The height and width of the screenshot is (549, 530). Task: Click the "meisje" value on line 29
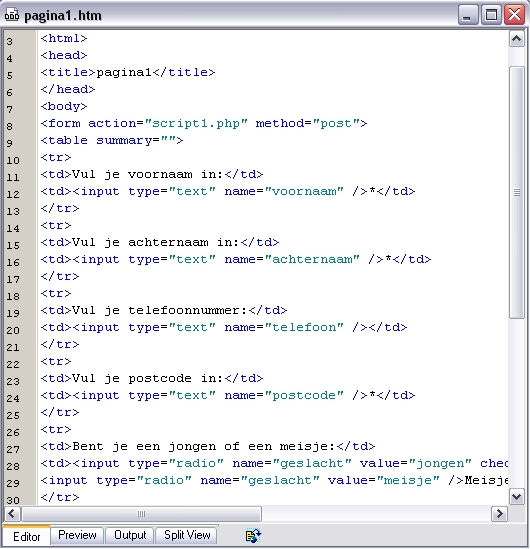point(408,480)
